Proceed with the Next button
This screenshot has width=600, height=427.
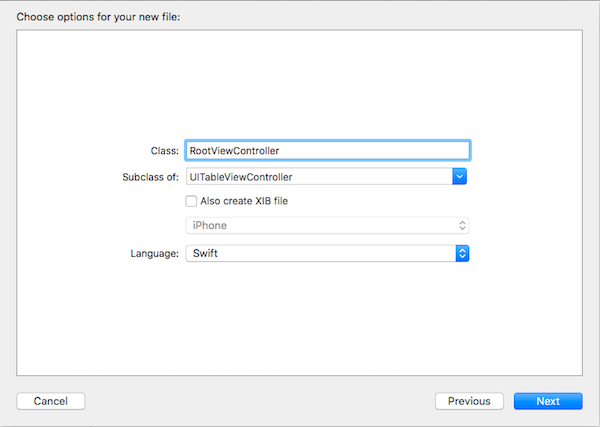[x=548, y=401]
